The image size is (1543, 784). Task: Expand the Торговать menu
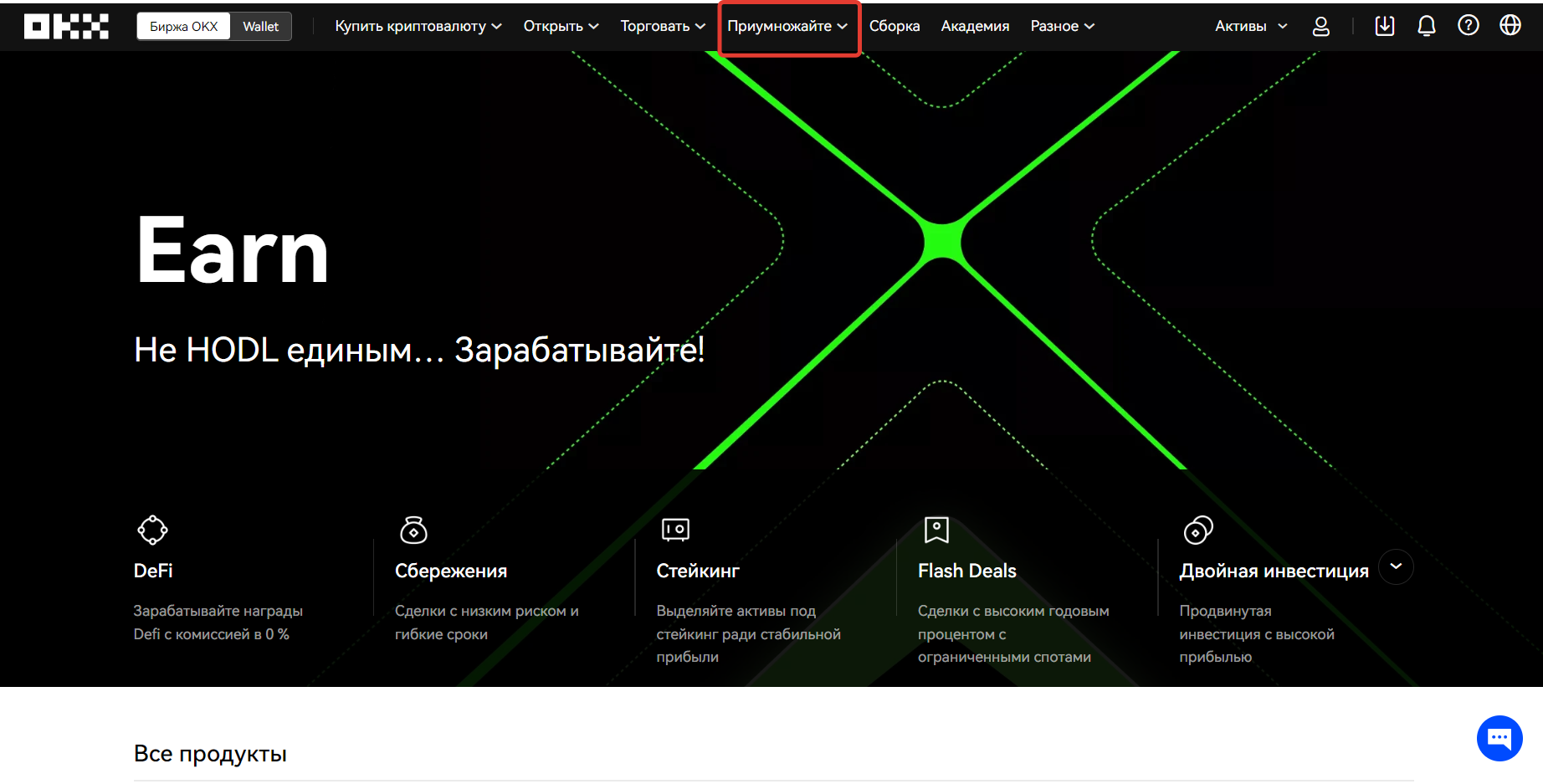coord(663,26)
